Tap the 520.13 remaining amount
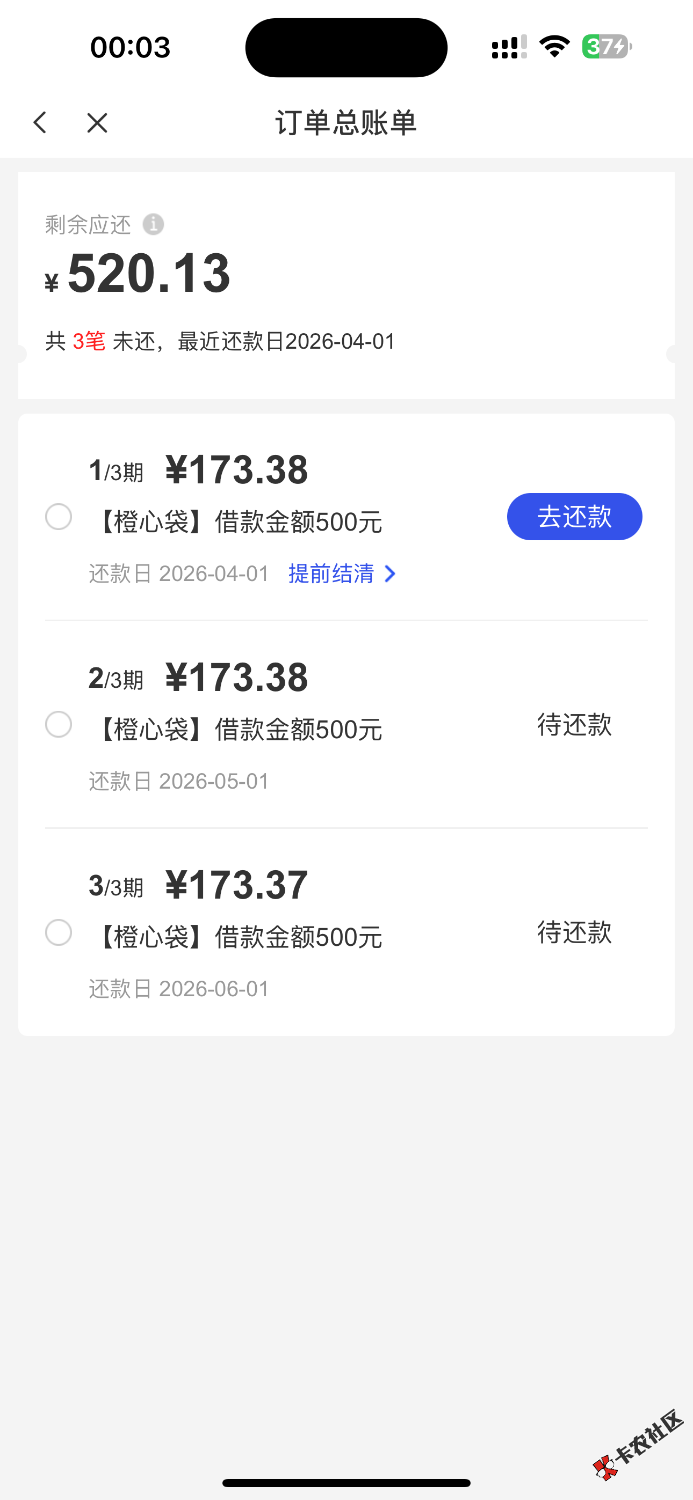Viewport: 693px width, 1500px height. pos(149,274)
